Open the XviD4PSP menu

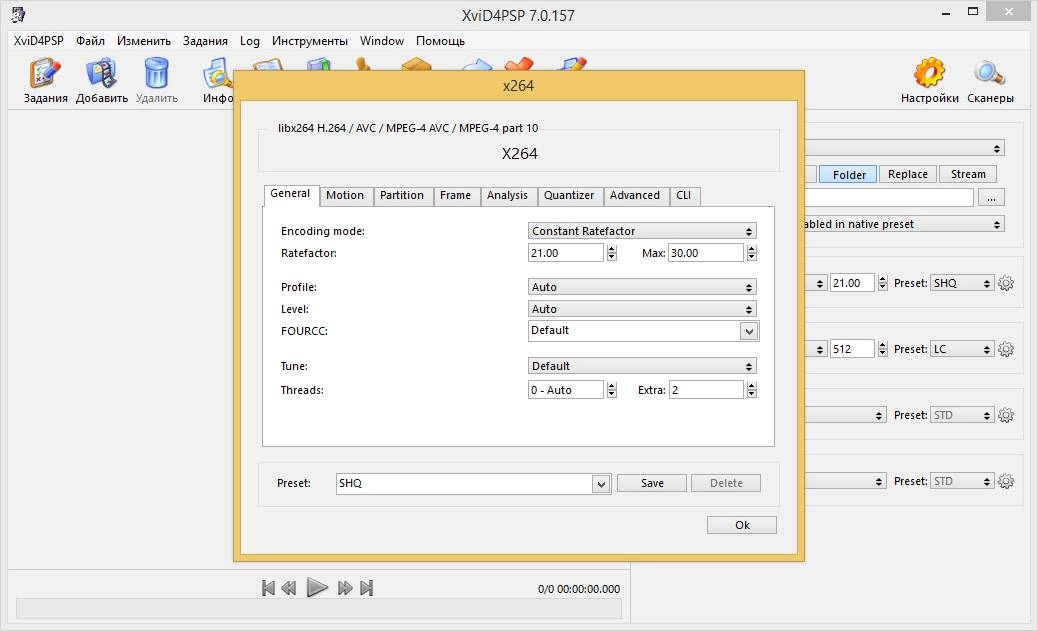point(38,41)
